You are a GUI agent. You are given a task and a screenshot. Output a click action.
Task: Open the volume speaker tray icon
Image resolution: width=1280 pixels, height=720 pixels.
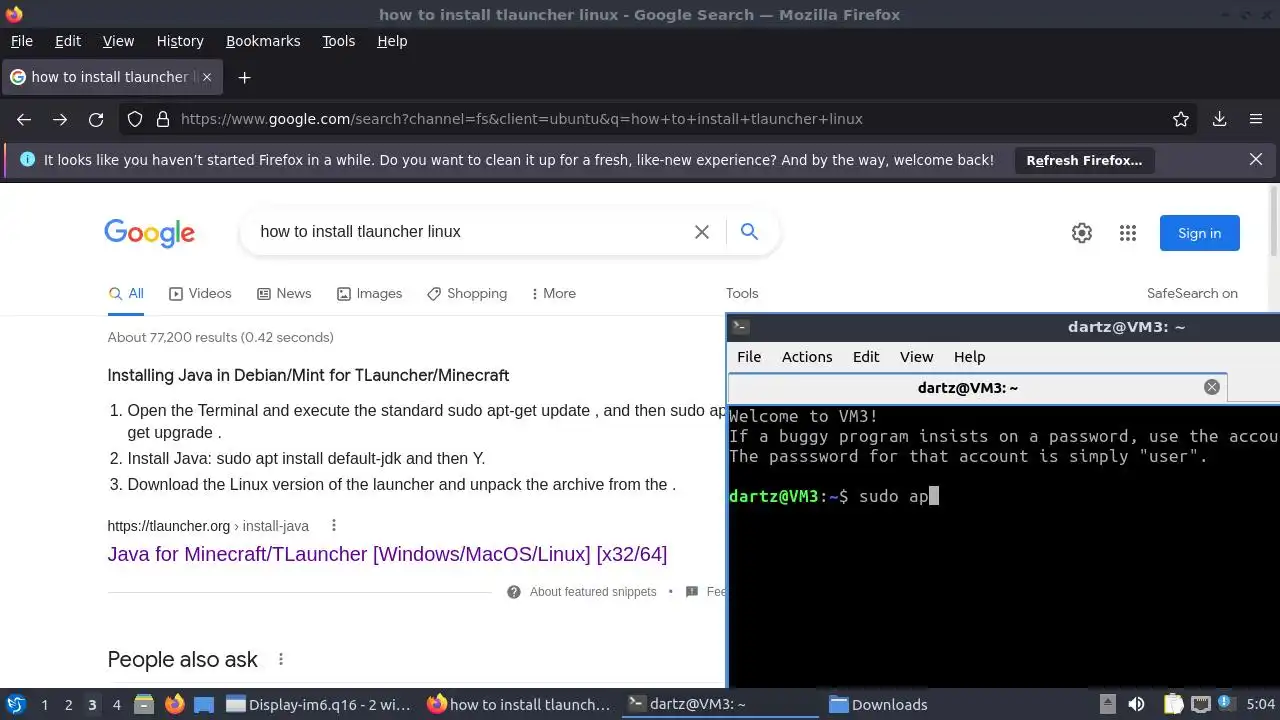pos(1136,705)
